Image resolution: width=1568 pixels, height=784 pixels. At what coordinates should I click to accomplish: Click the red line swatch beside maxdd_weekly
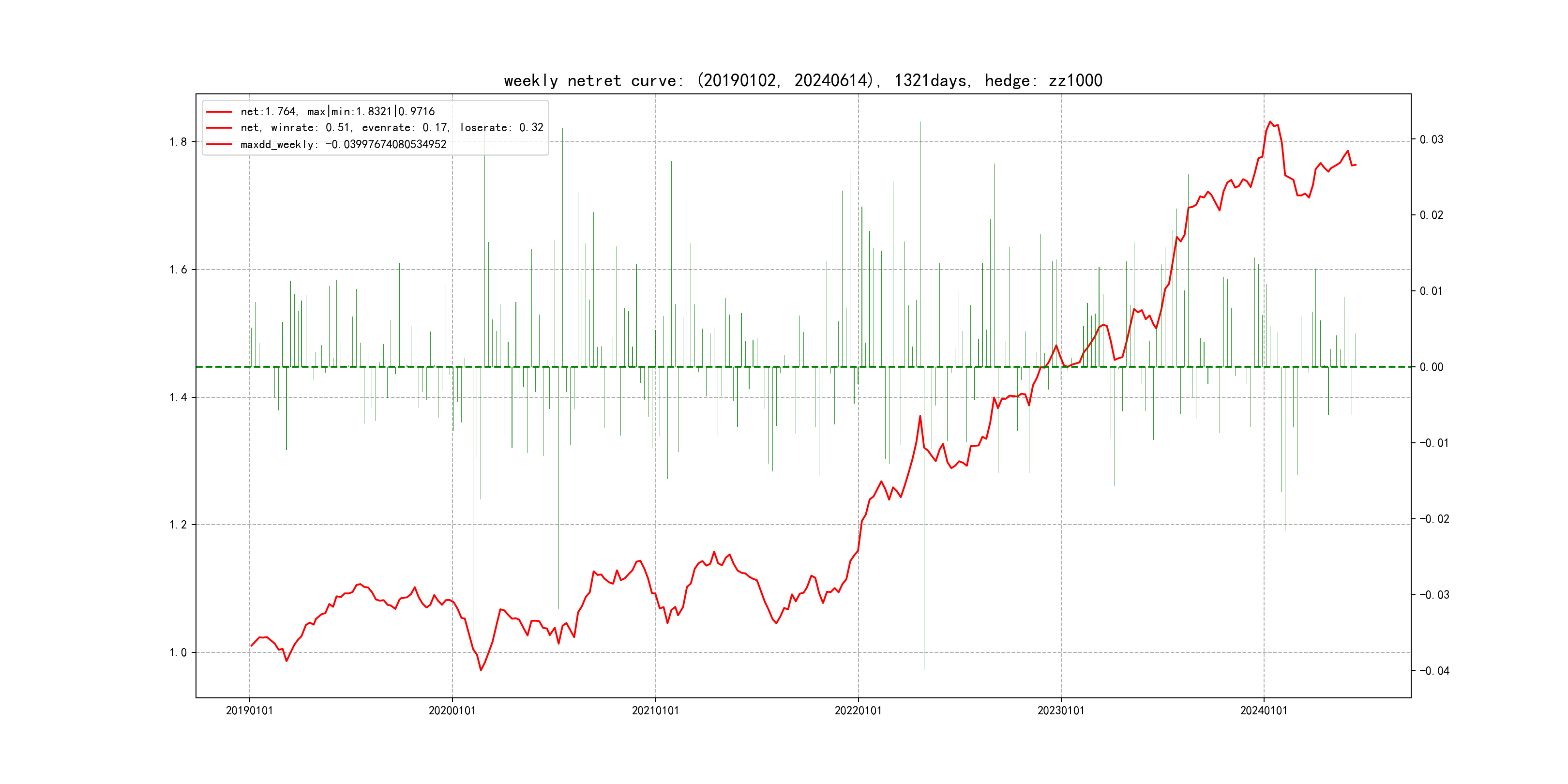tap(219, 144)
